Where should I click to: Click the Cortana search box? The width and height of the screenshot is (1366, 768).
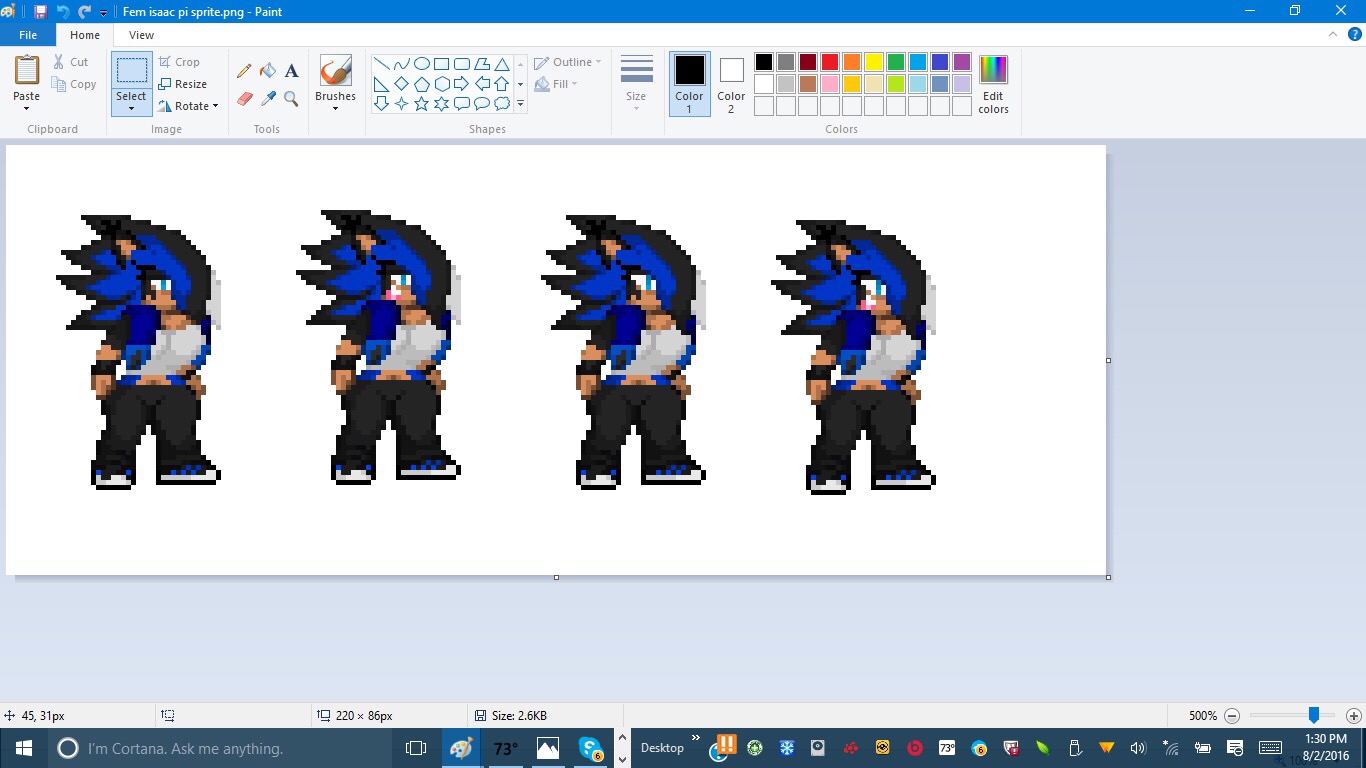(221, 748)
